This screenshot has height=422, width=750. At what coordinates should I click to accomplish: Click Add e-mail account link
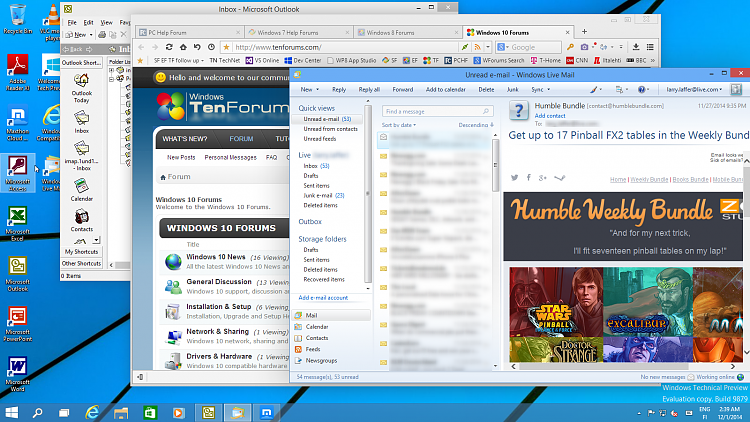click(323, 298)
